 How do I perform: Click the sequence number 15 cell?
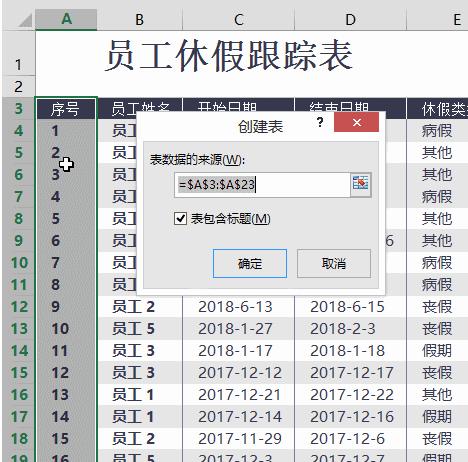(66, 439)
